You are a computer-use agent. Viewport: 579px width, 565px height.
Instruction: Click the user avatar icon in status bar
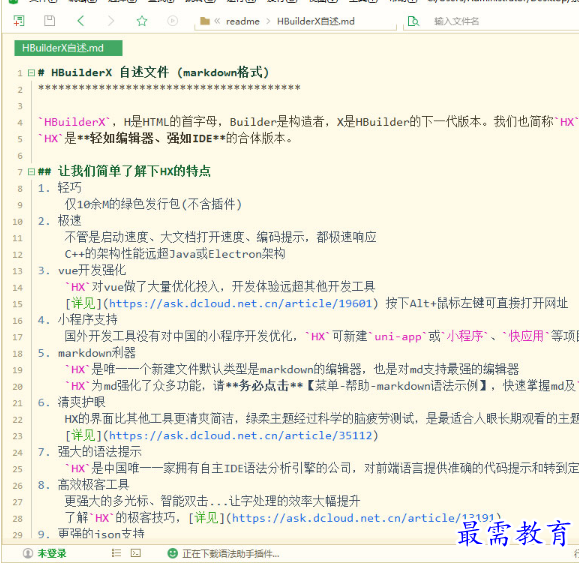coord(28,553)
